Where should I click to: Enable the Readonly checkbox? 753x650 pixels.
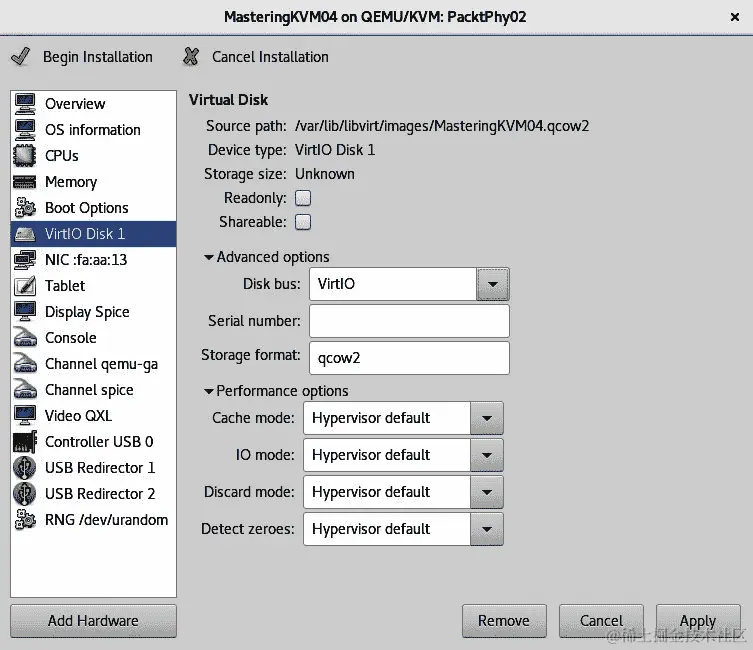pos(303,198)
